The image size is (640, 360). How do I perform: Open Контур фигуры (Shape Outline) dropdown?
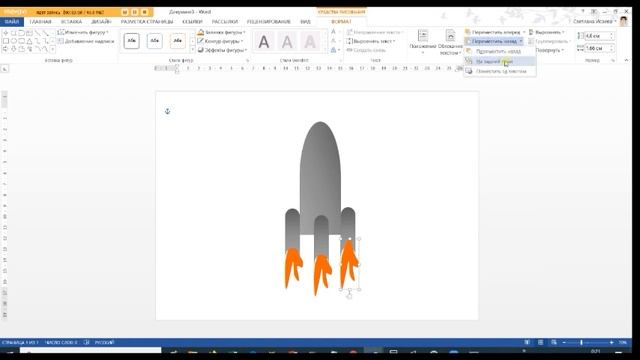(220, 41)
